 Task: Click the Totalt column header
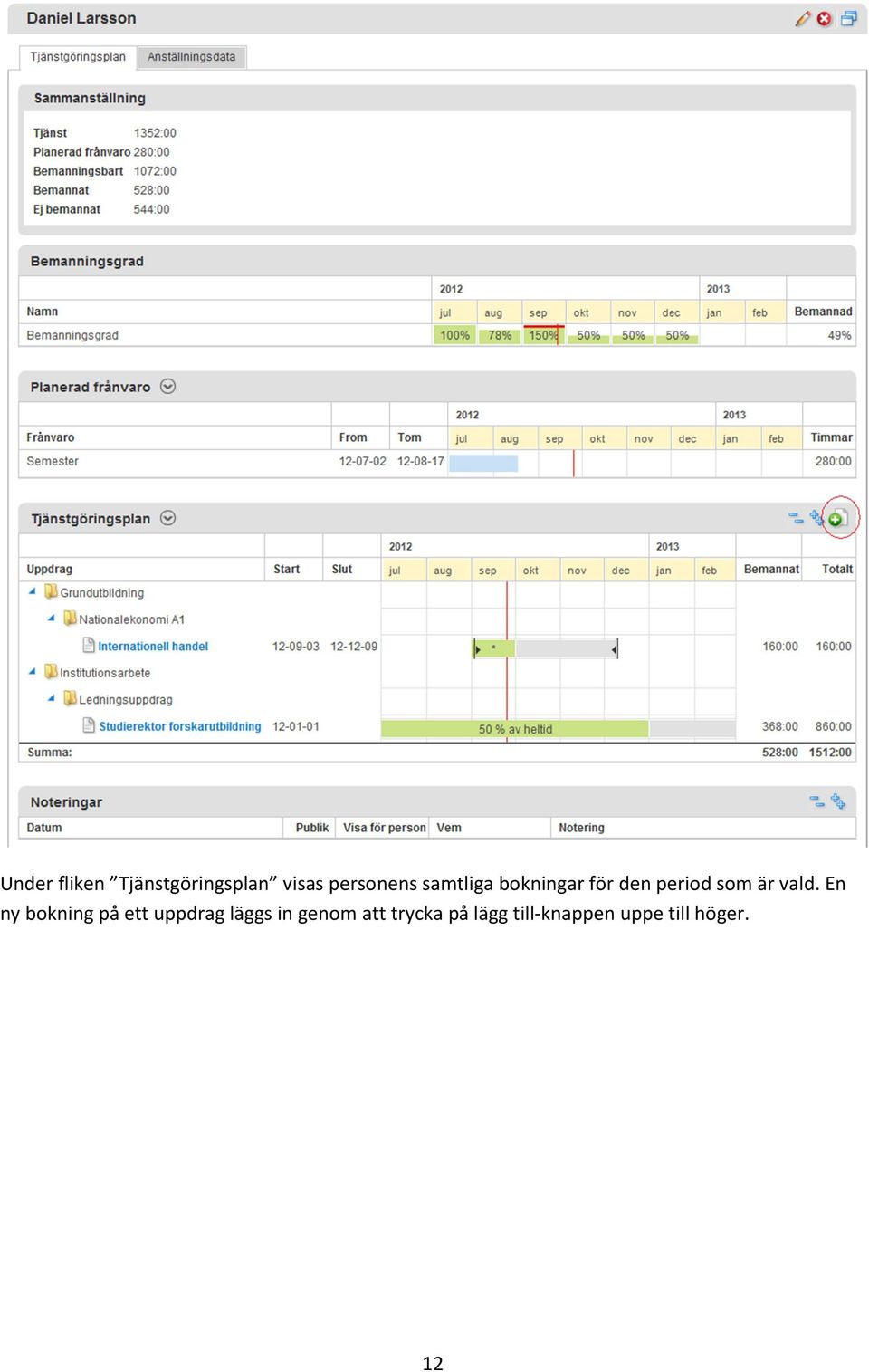coord(837,570)
